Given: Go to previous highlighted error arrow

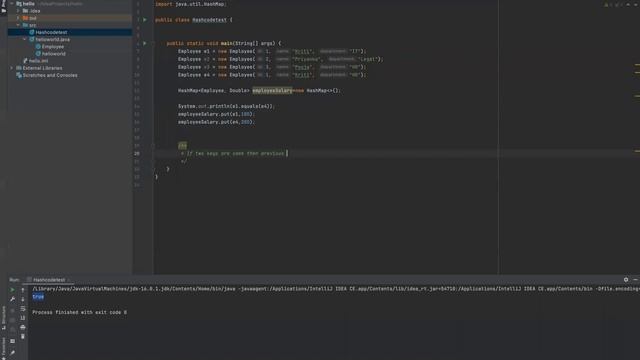Looking at the screenshot, I should click(x=628, y=4).
